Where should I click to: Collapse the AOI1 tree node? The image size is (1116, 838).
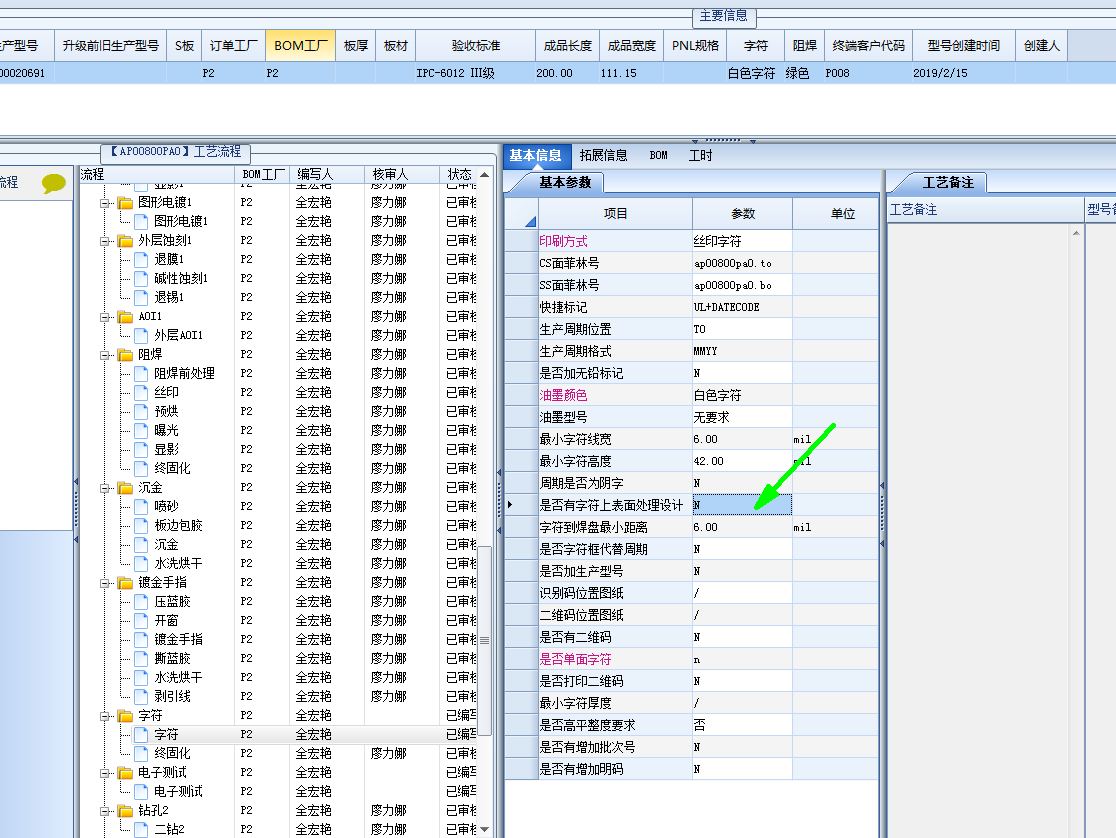pos(105,317)
